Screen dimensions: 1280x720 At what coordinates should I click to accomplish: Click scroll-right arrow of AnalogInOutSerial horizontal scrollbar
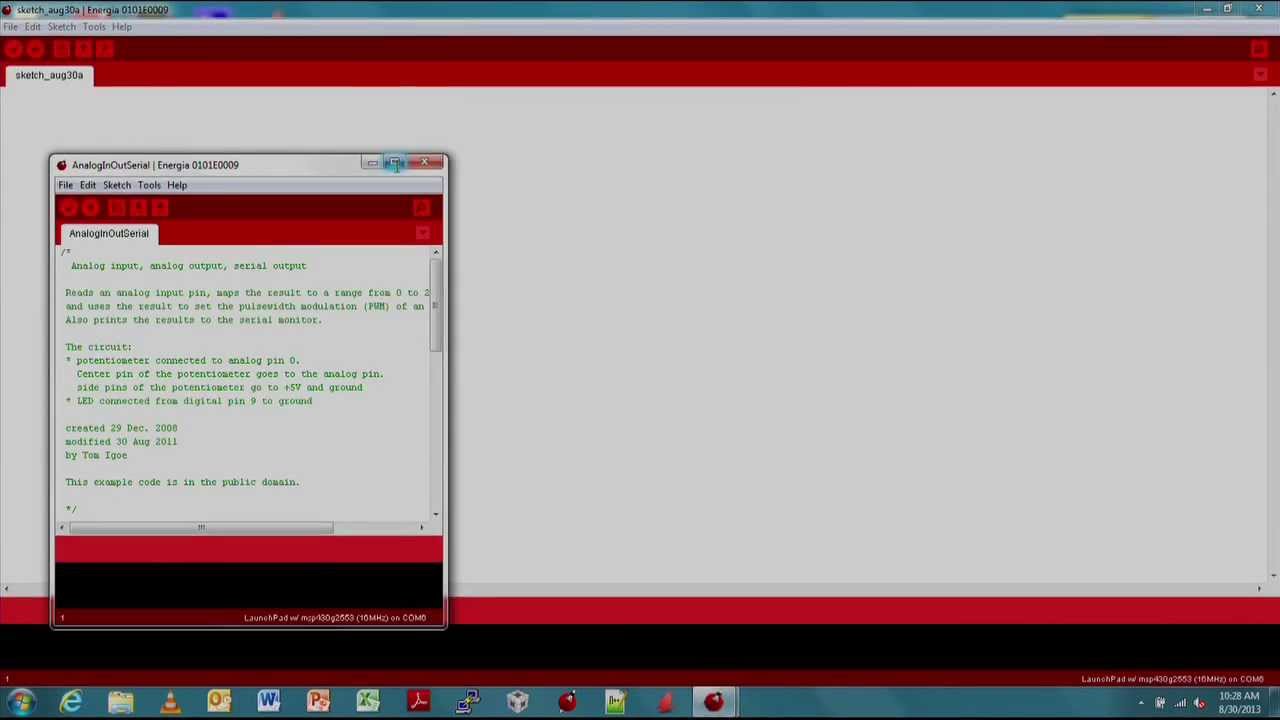tap(421, 527)
